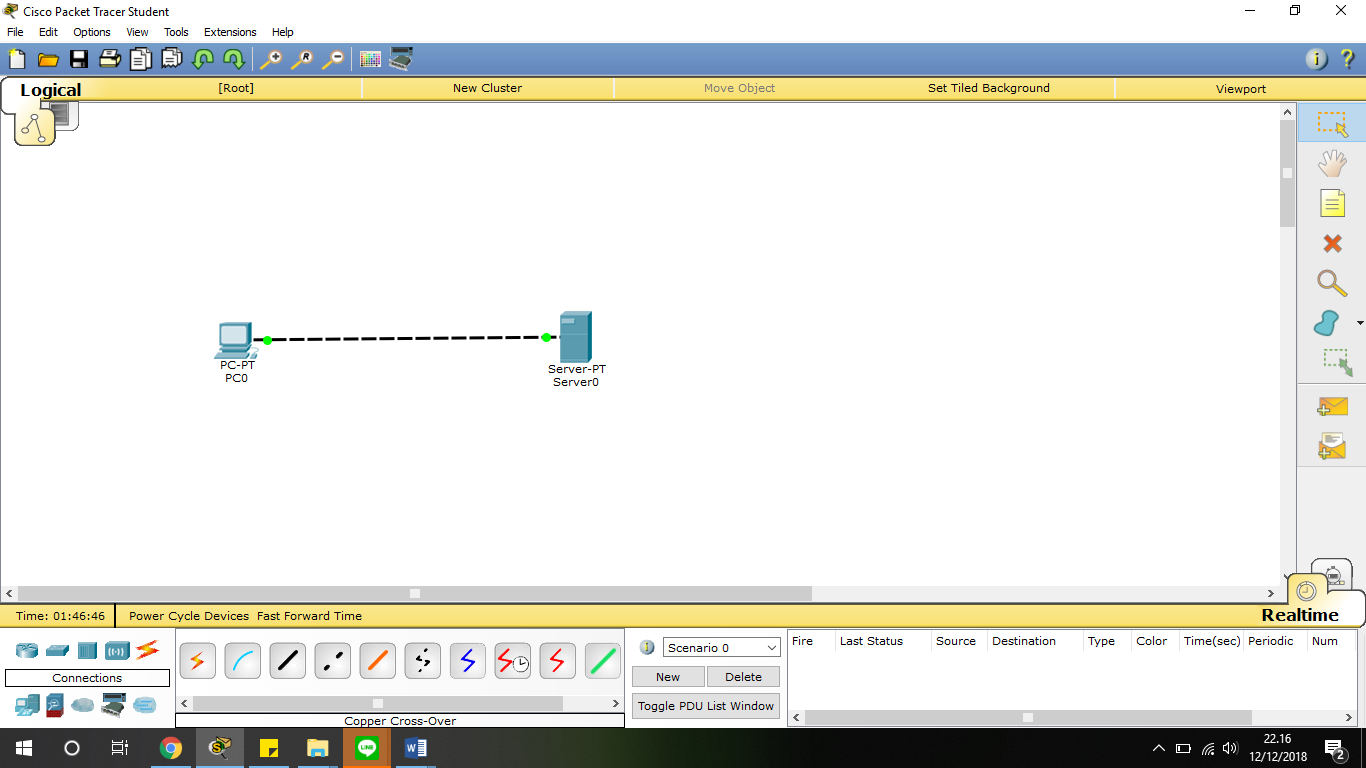Switch to Realtime mode
Image resolution: width=1366 pixels, height=768 pixels.
(x=1300, y=615)
